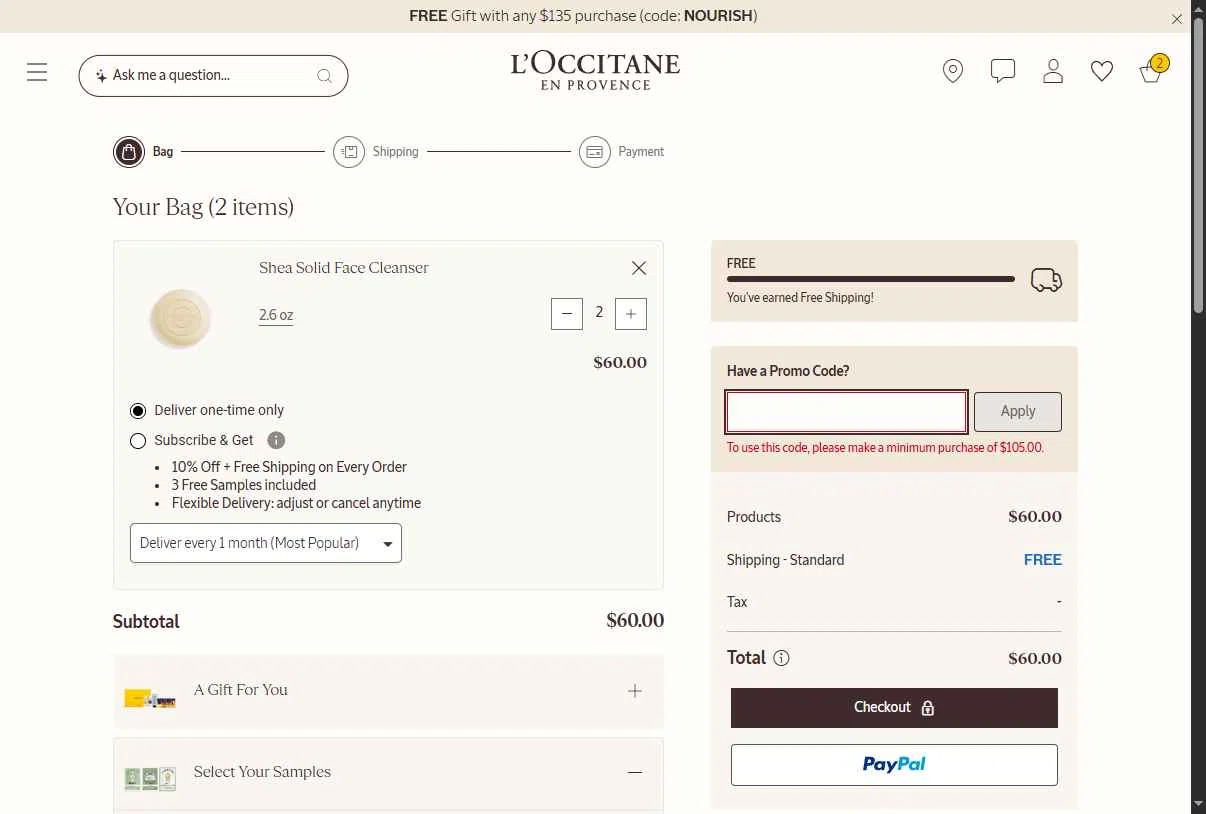
Task: Open the shopping bag icon in header
Action: pyautogui.click(x=1153, y=69)
